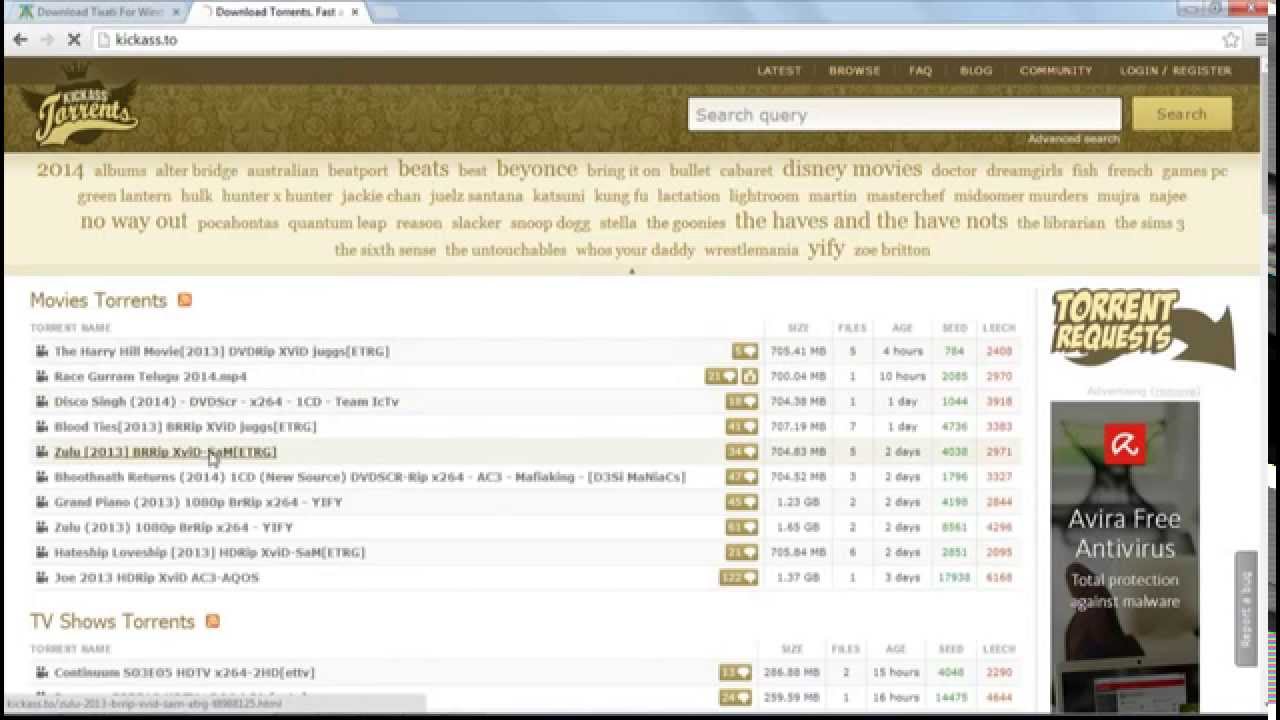
Task: Open the Community menu item
Action: coord(1056,71)
